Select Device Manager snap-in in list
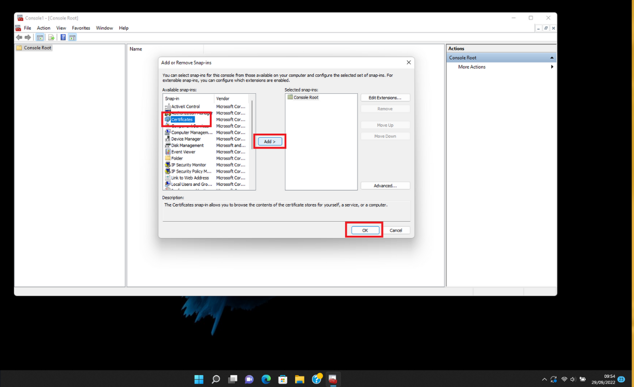 186,139
